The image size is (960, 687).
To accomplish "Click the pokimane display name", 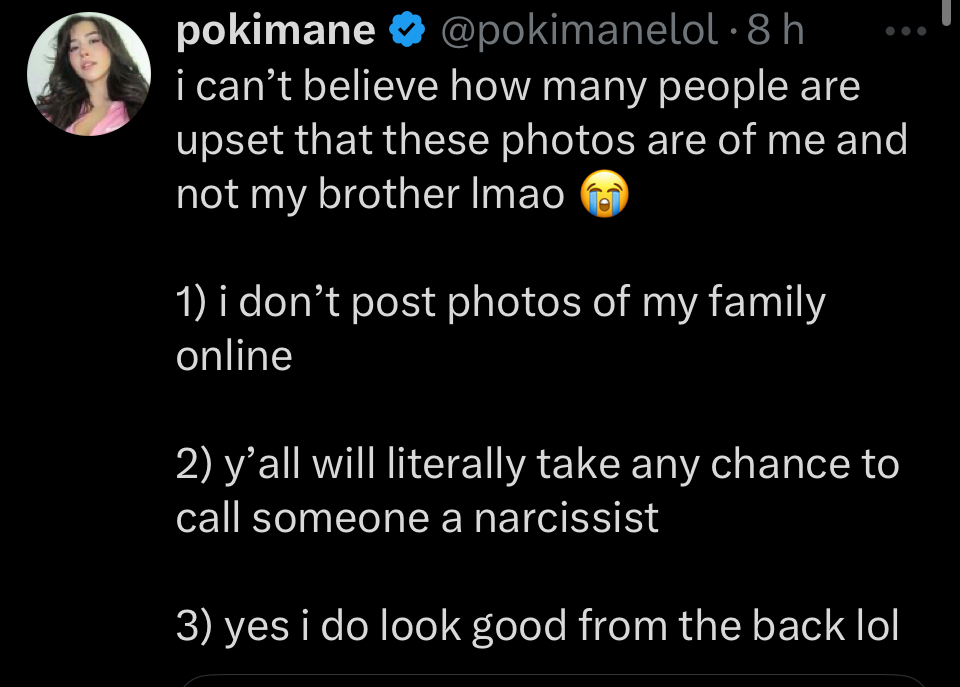I will point(276,32).
